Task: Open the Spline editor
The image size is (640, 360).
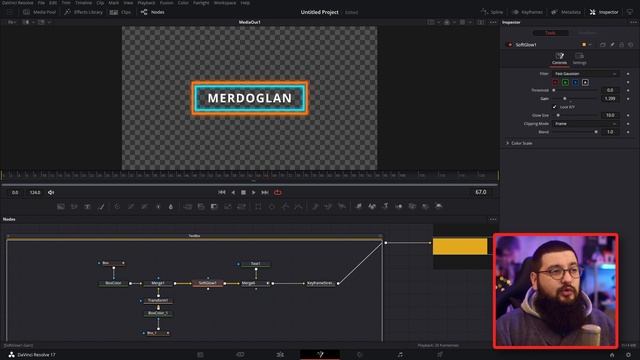Action: pos(492,12)
